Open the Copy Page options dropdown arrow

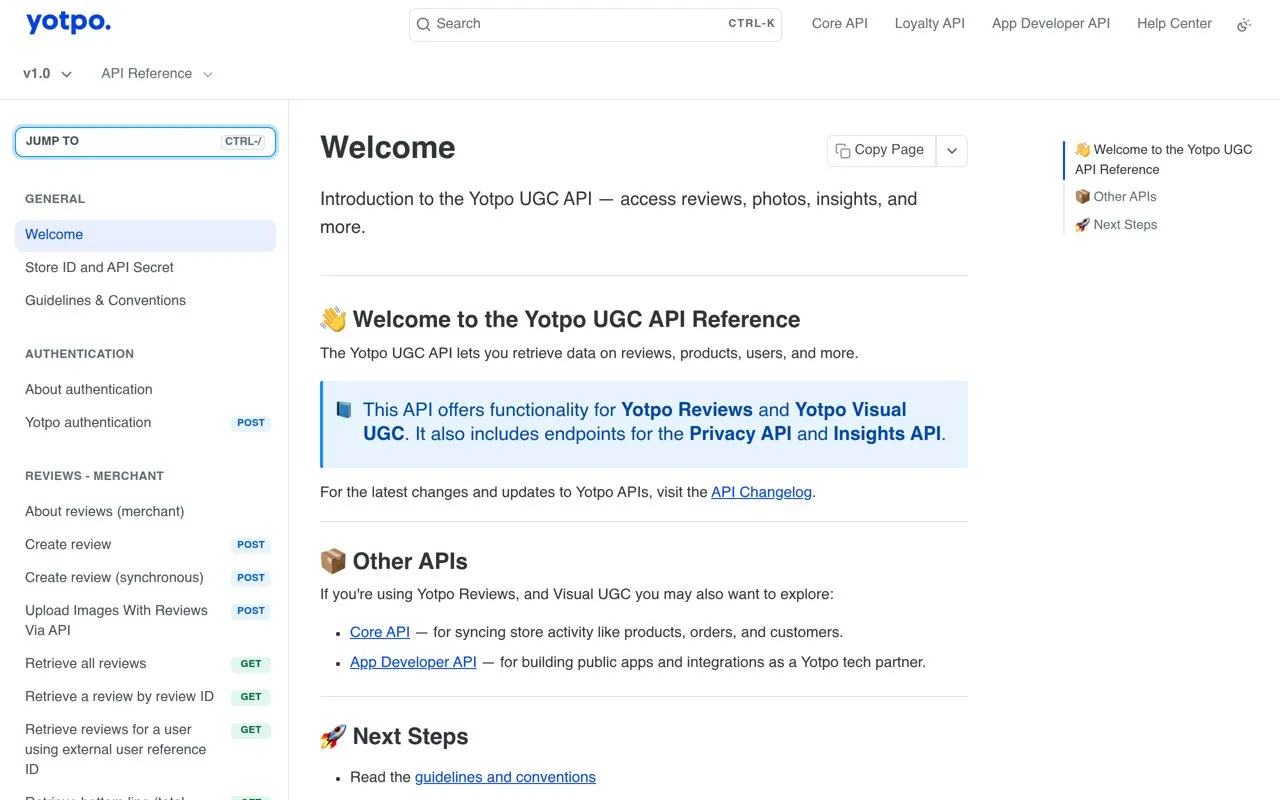[952, 150]
